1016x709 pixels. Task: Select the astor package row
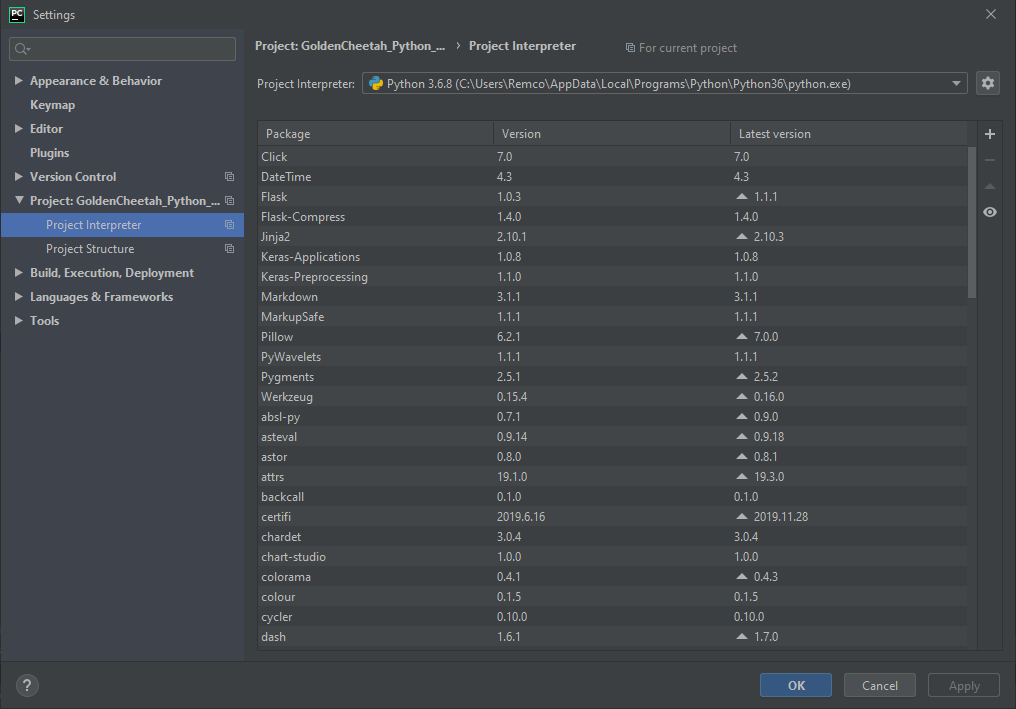(612, 457)
